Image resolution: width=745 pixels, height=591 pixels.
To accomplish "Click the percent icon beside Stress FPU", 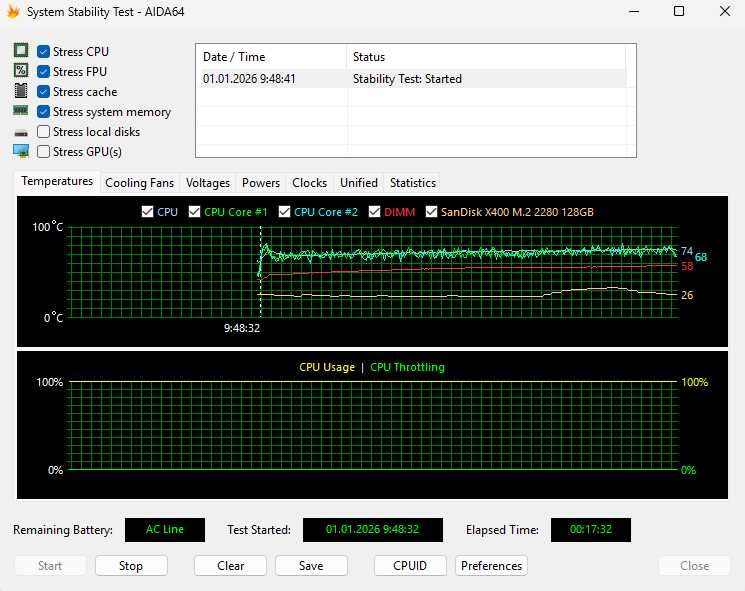I will point(20,70).
